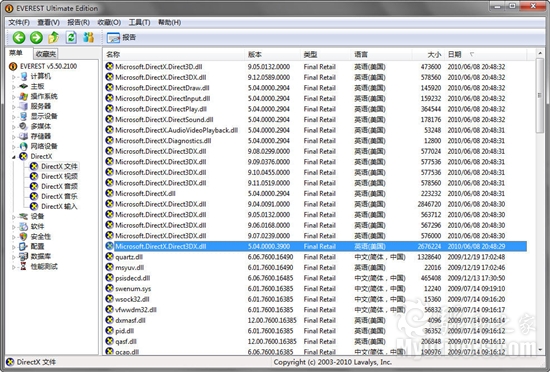Select the 计算机 icon in tree
550x372 pixels.
coord(24,76)
